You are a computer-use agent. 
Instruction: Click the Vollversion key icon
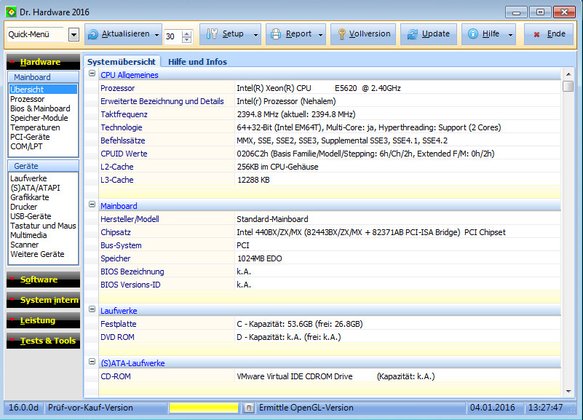pos(341,34)
